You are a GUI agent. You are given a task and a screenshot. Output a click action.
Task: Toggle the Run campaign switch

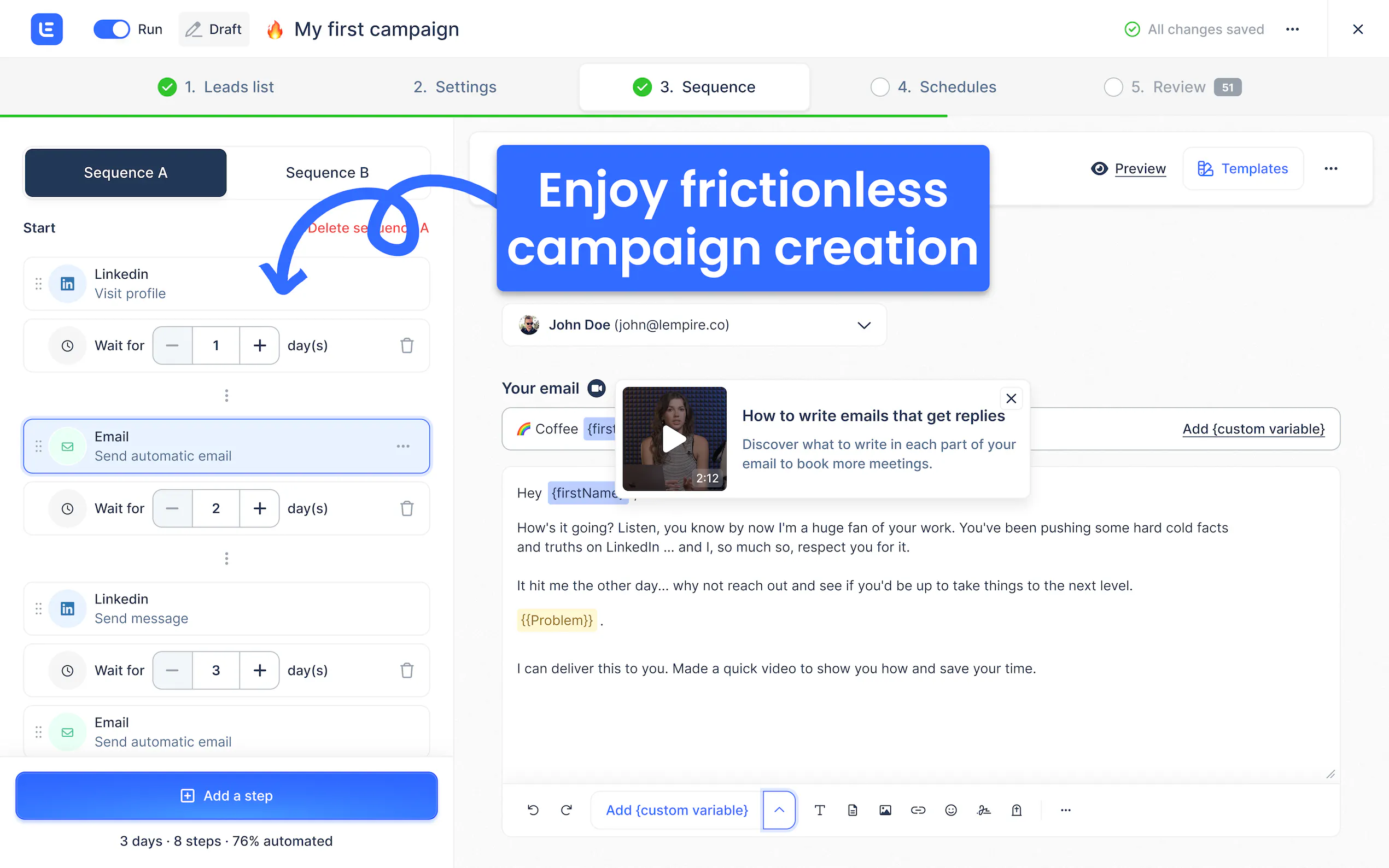click(112, 30)
